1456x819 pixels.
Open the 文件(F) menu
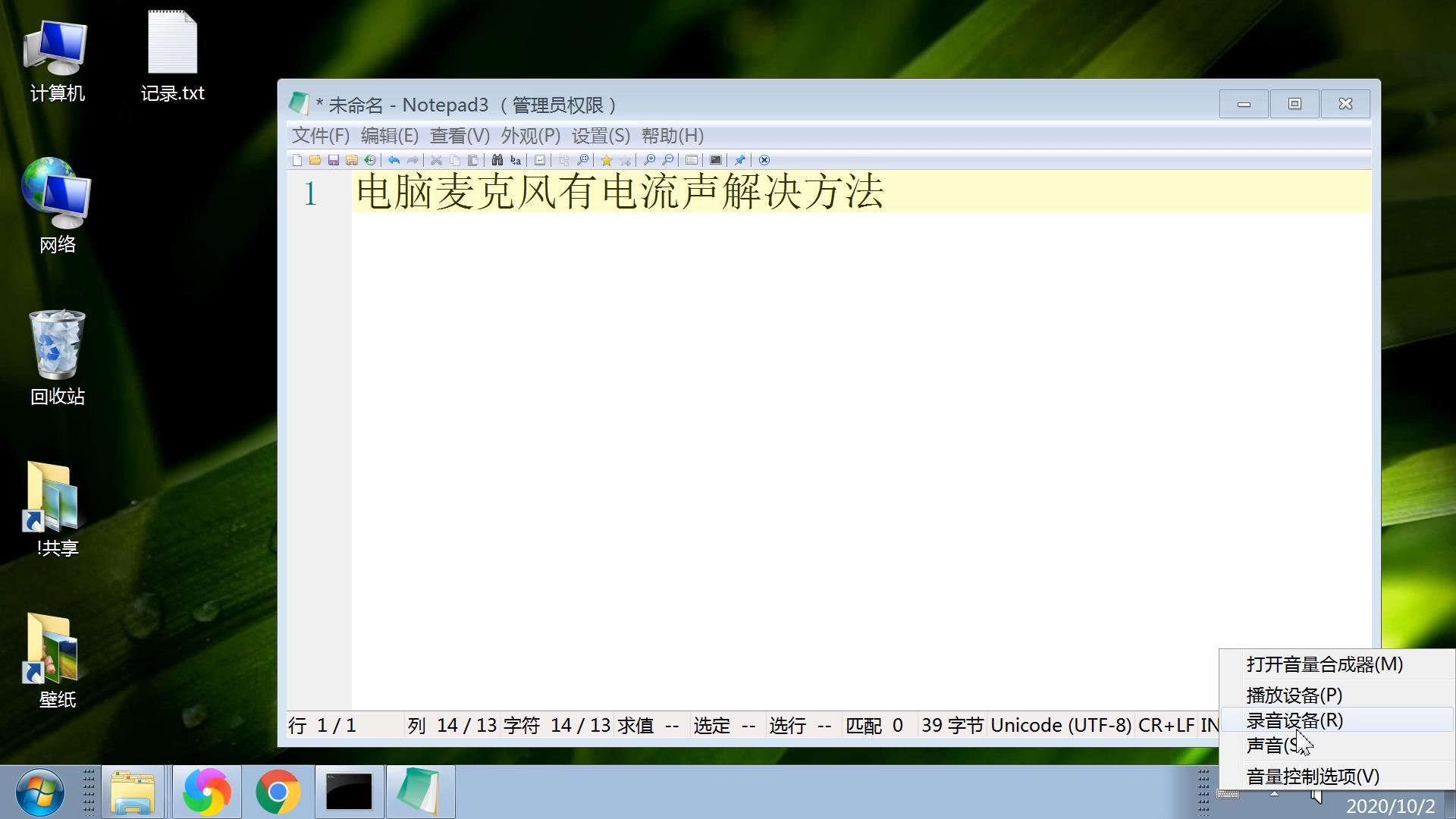(321, 136)
